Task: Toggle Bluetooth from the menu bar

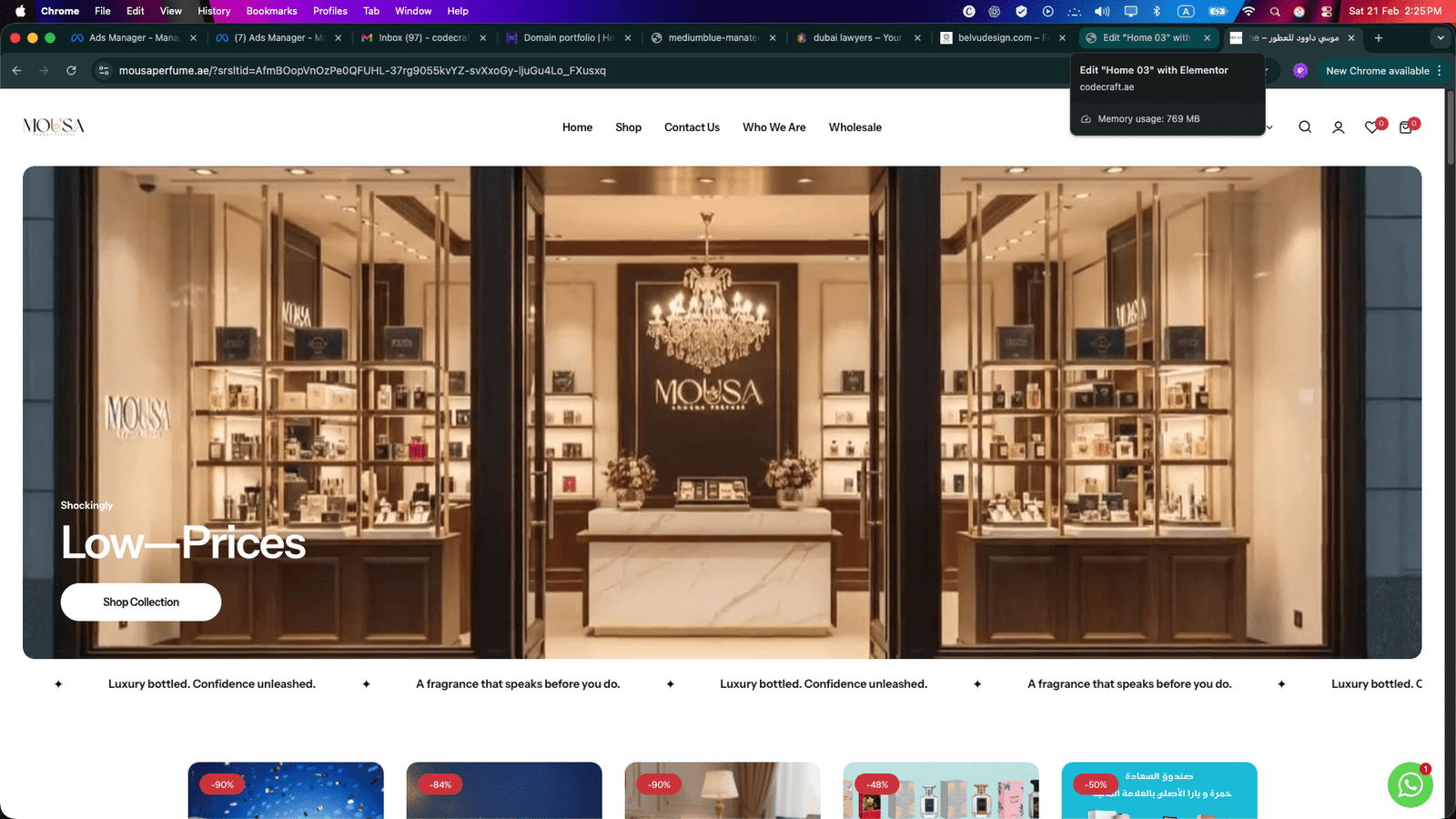Action: [1157, 11]
